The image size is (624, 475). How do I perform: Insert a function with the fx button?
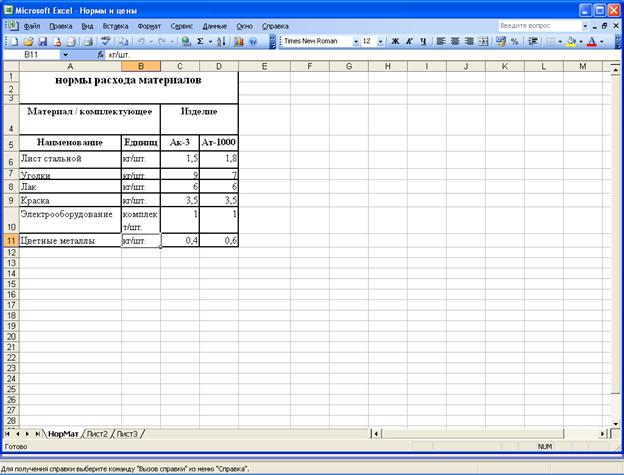pos(100,55)
